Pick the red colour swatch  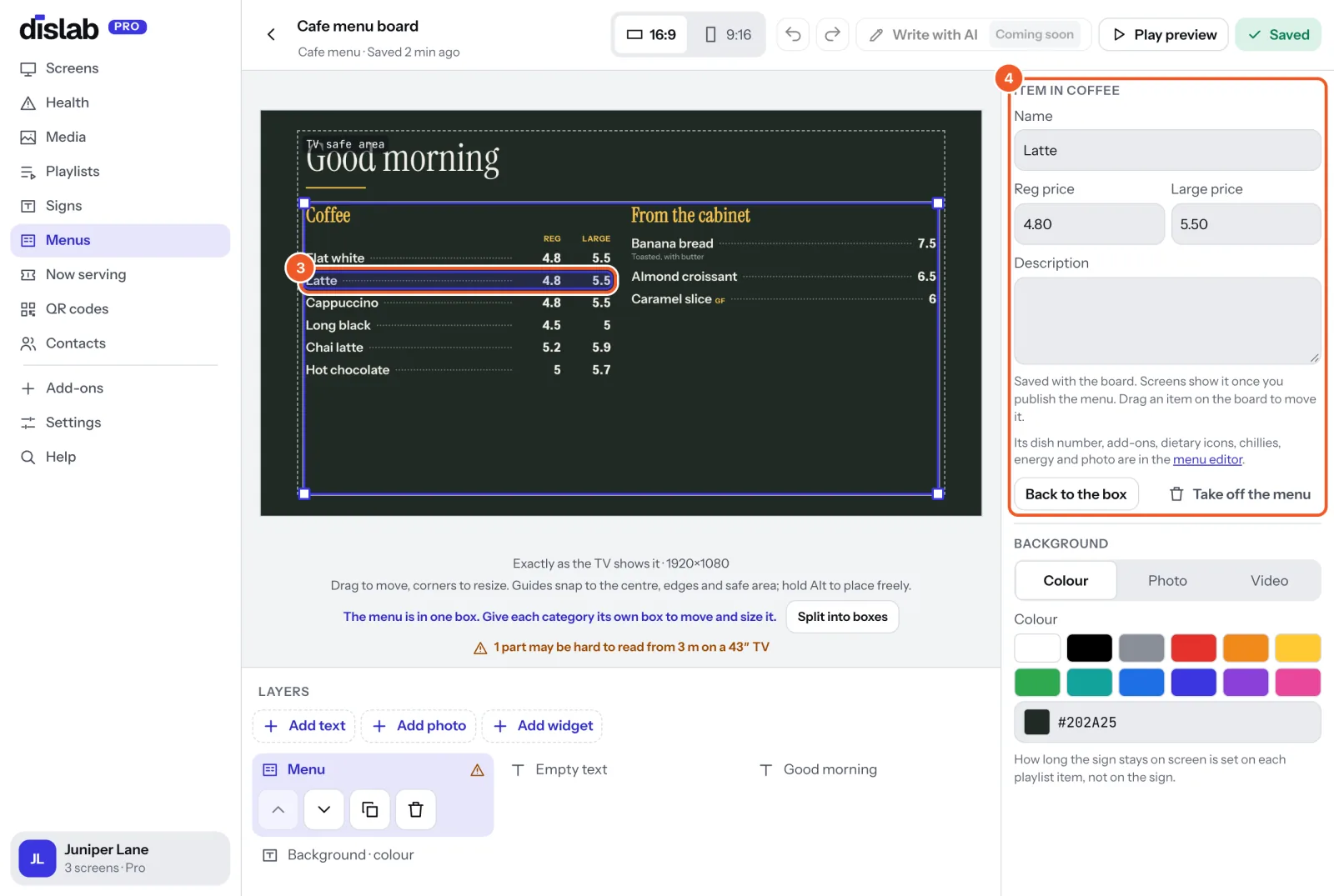coord(1193,648)
